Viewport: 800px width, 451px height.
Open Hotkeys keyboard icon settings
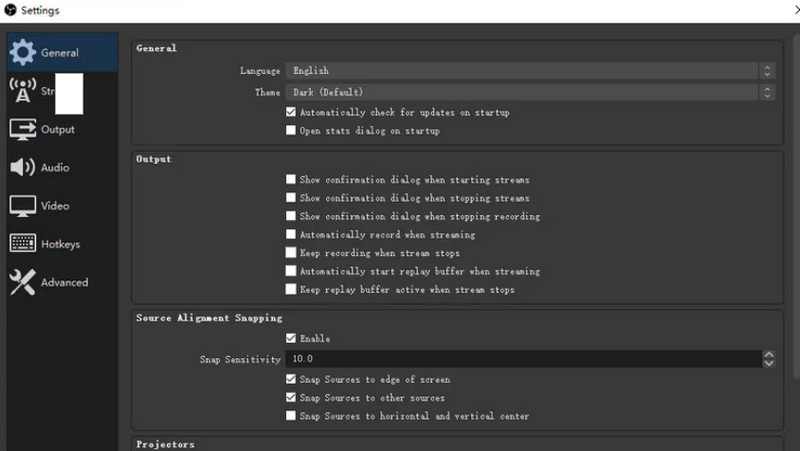[23, 244]
